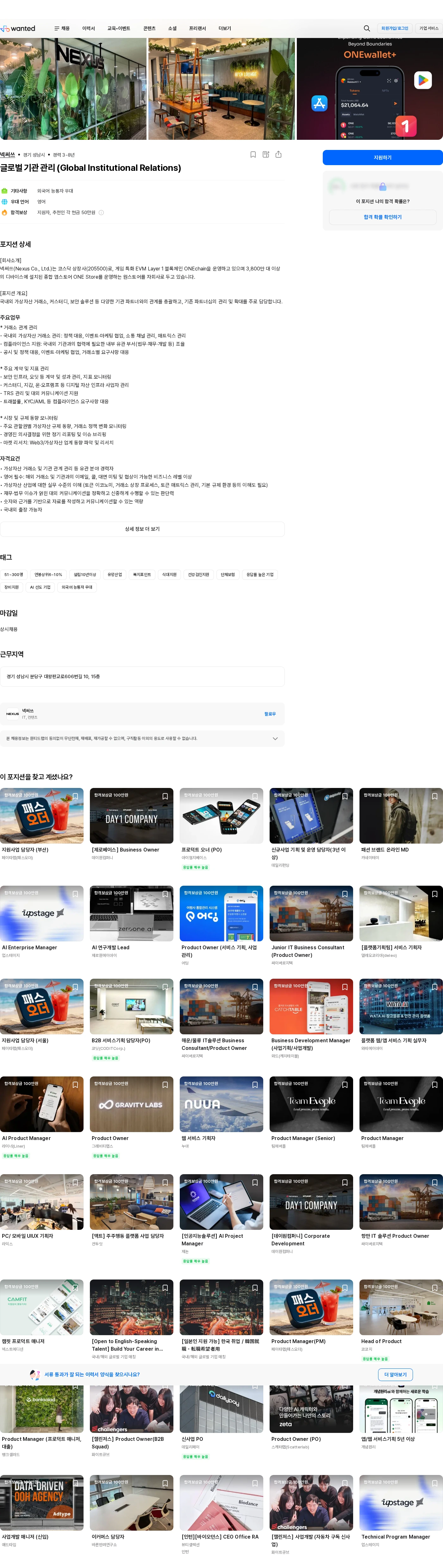
Task: Bookmark the Junior IT Business Consultant card
Action: 345,894
